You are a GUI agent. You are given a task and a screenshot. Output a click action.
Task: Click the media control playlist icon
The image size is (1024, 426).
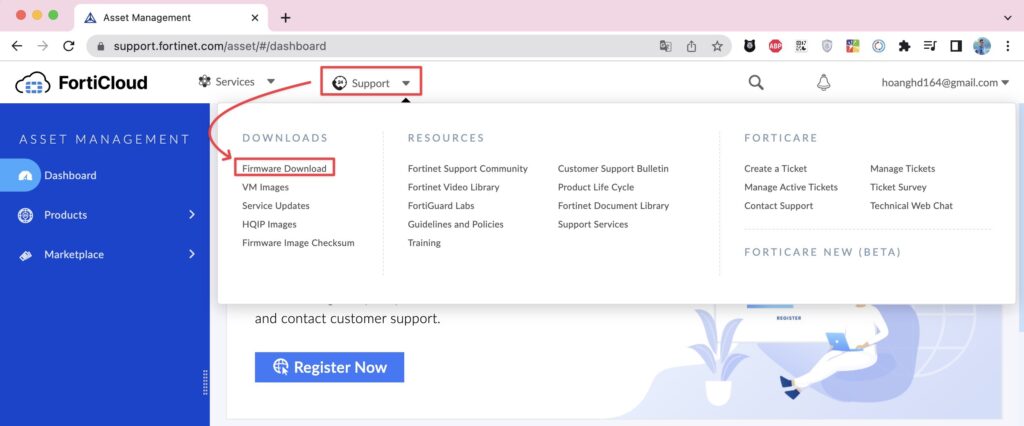coord(930,46)
